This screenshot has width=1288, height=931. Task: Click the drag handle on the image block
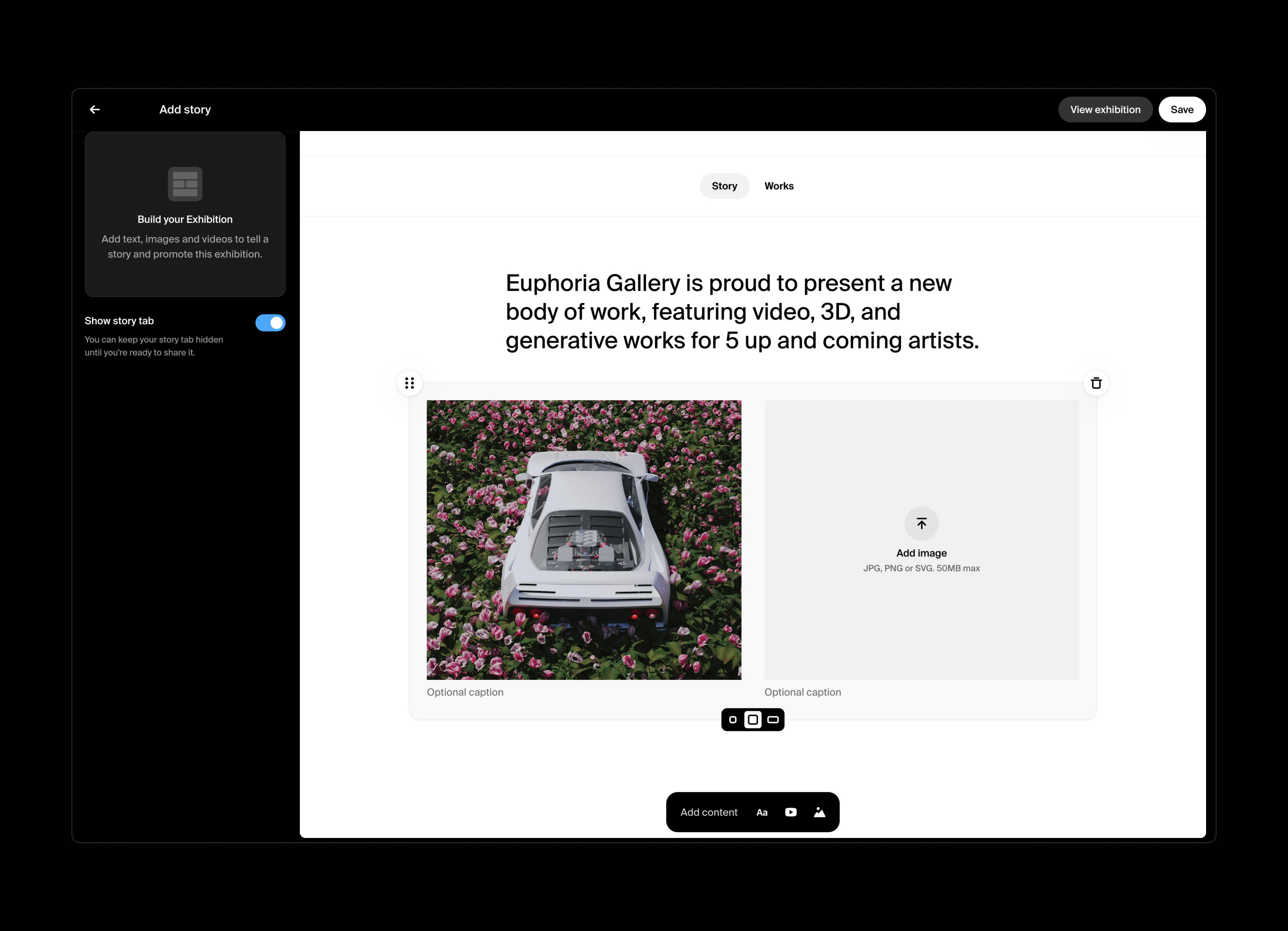[409, 383]
